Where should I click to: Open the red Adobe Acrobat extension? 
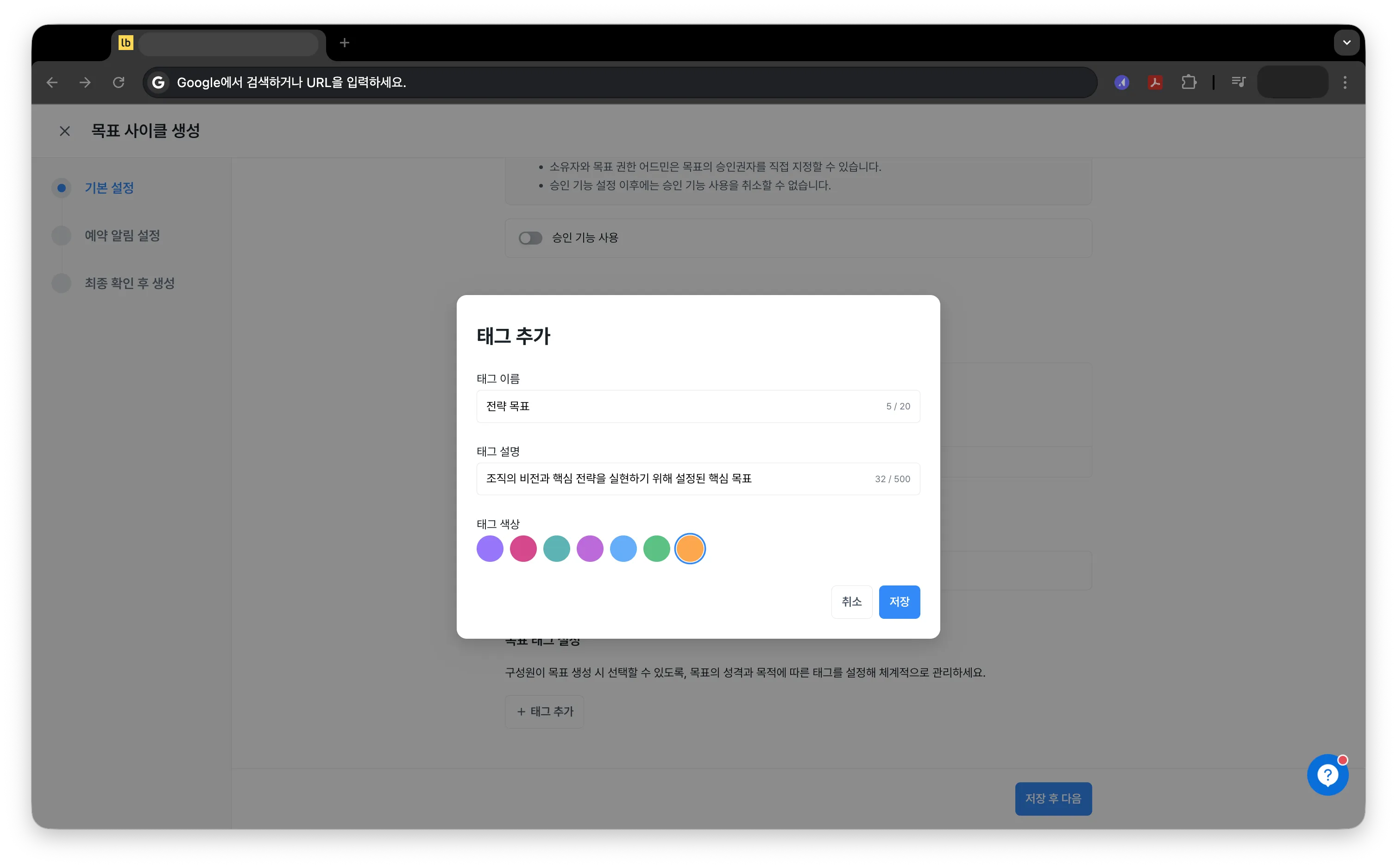(1155, 82)
